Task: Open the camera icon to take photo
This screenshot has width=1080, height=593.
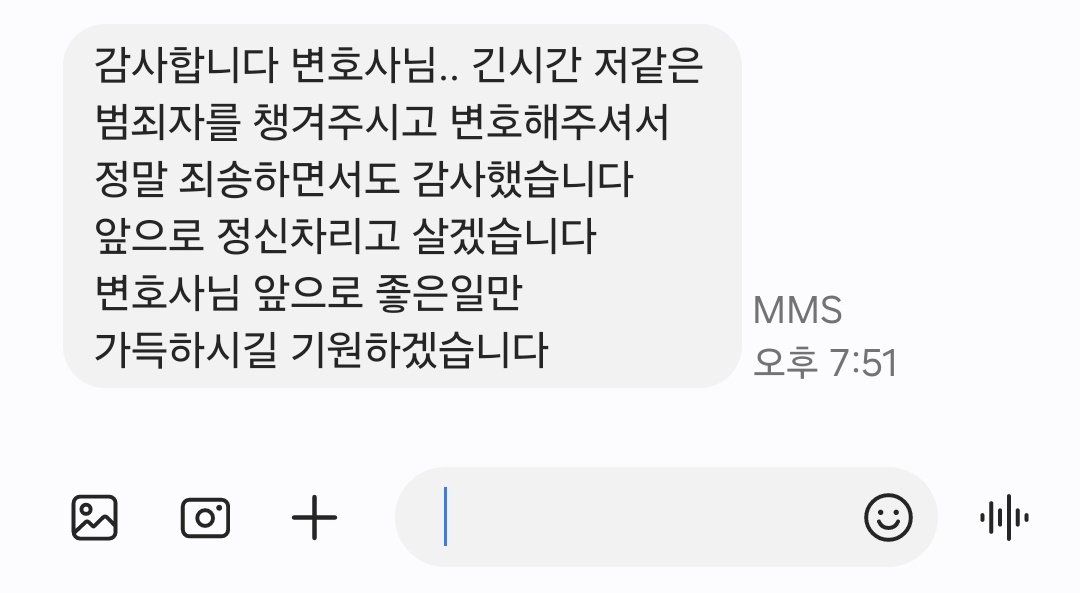Action: tap(205, 517)
